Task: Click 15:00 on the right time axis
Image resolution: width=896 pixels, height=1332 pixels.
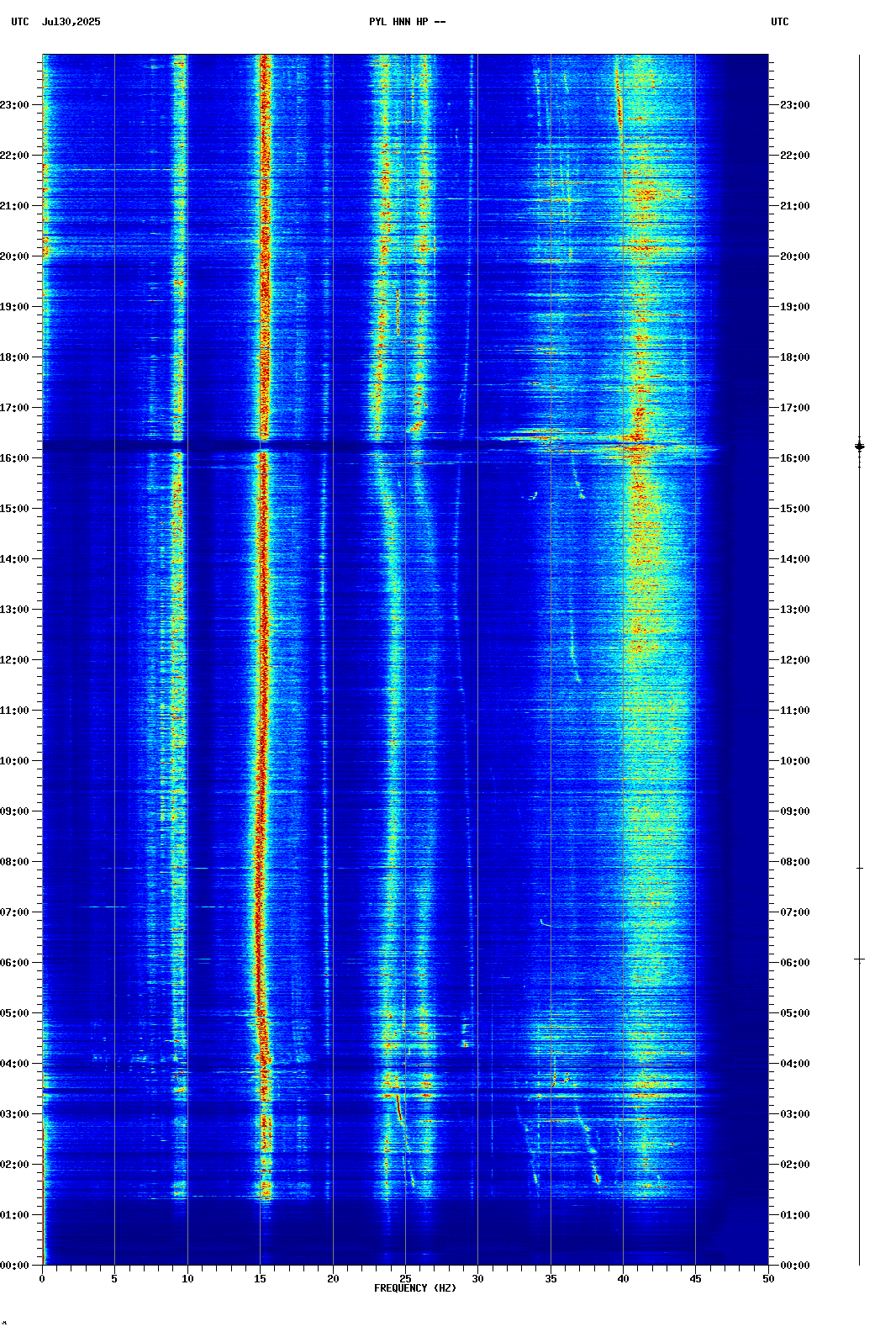Action: tap(795, 509)
